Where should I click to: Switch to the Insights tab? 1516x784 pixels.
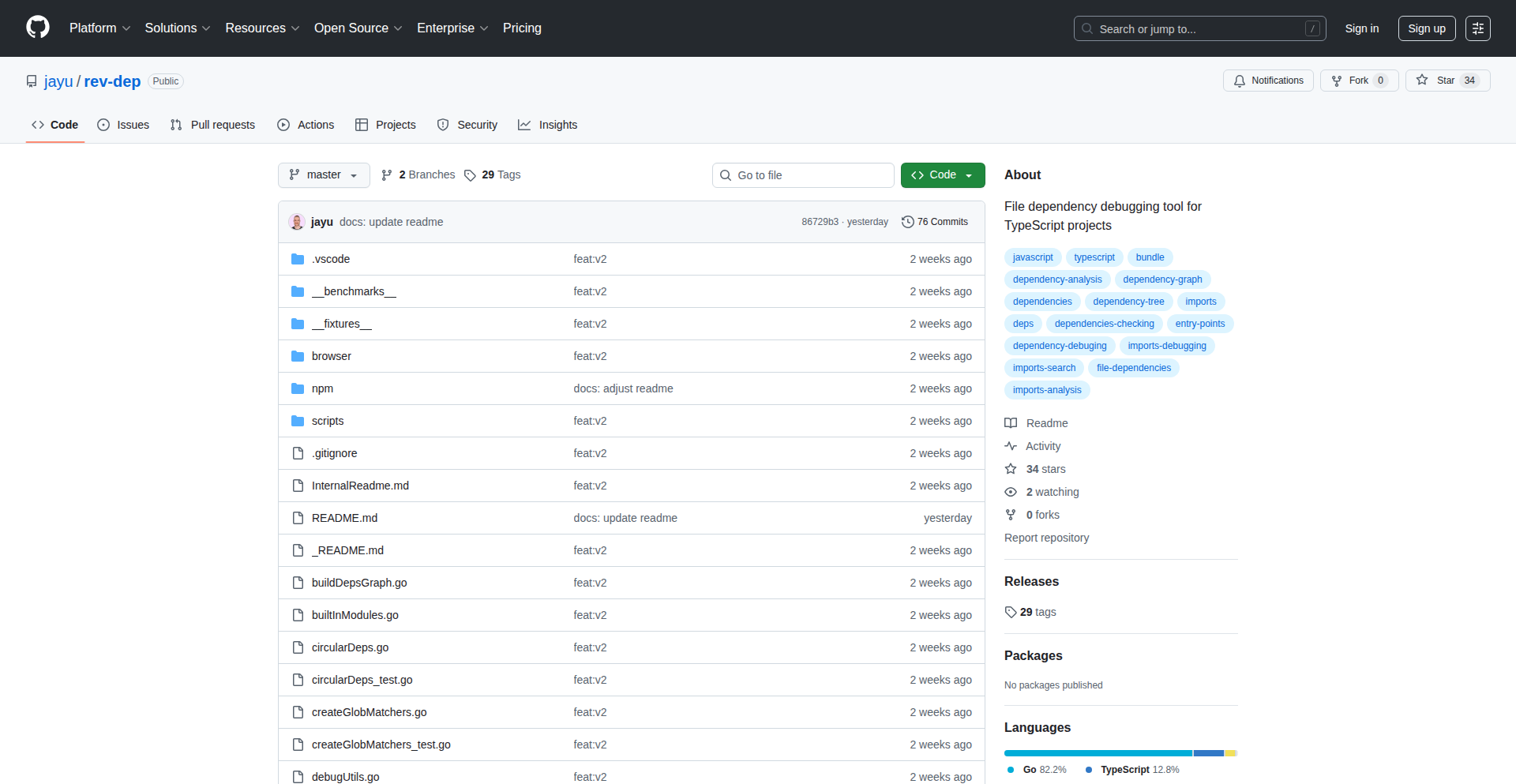tap(548, 125)
